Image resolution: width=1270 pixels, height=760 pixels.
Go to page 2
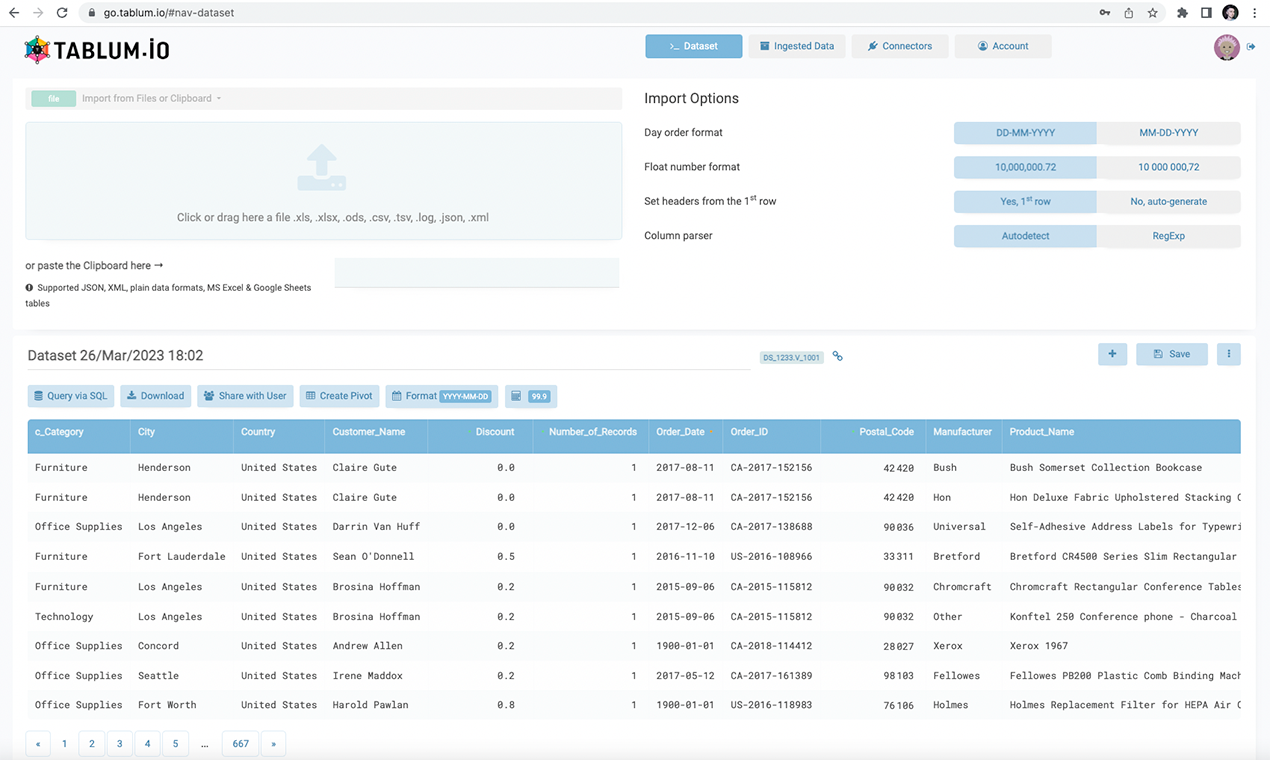[x=92, y=744]
